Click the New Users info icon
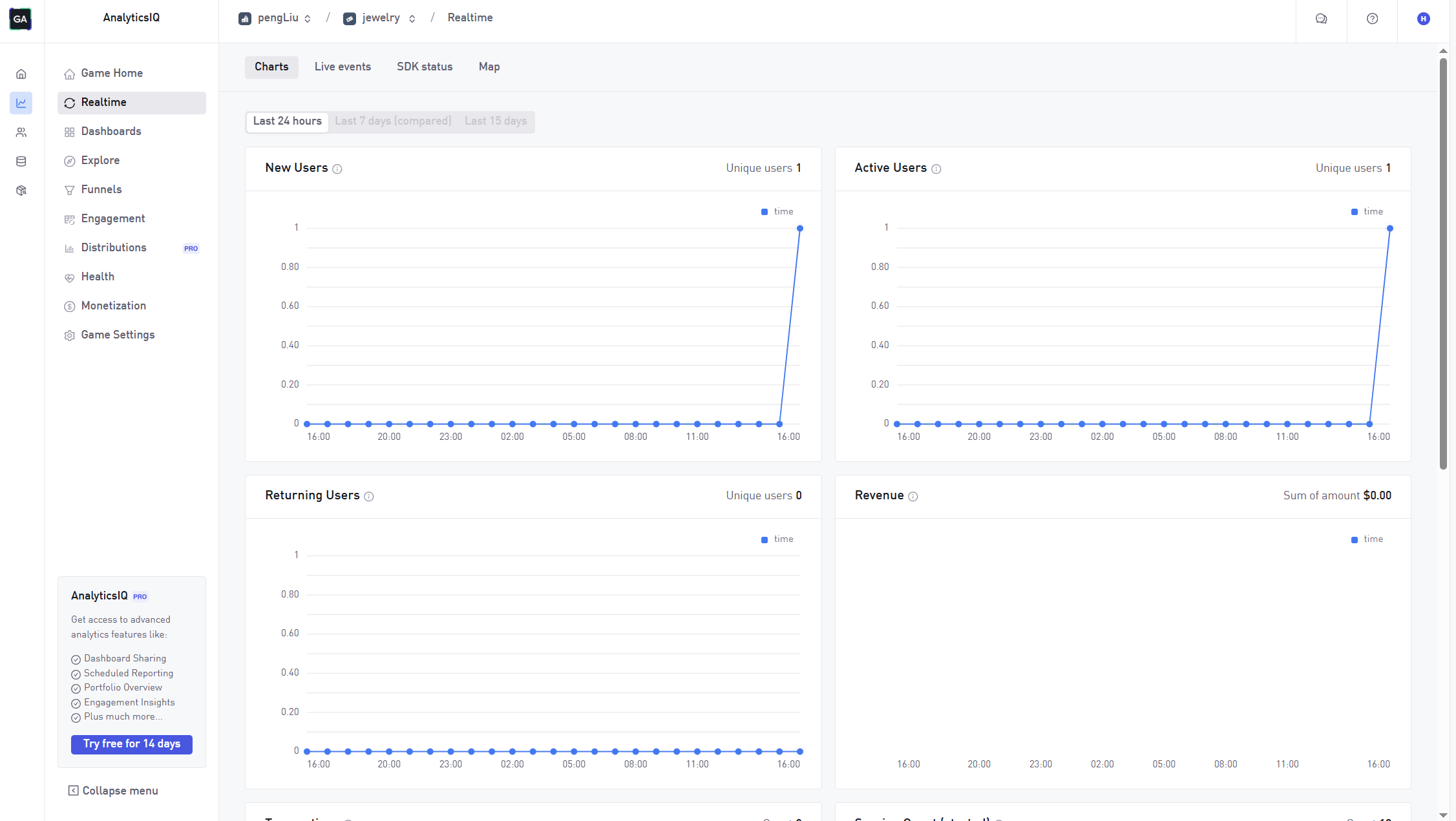 click(337, 169)
